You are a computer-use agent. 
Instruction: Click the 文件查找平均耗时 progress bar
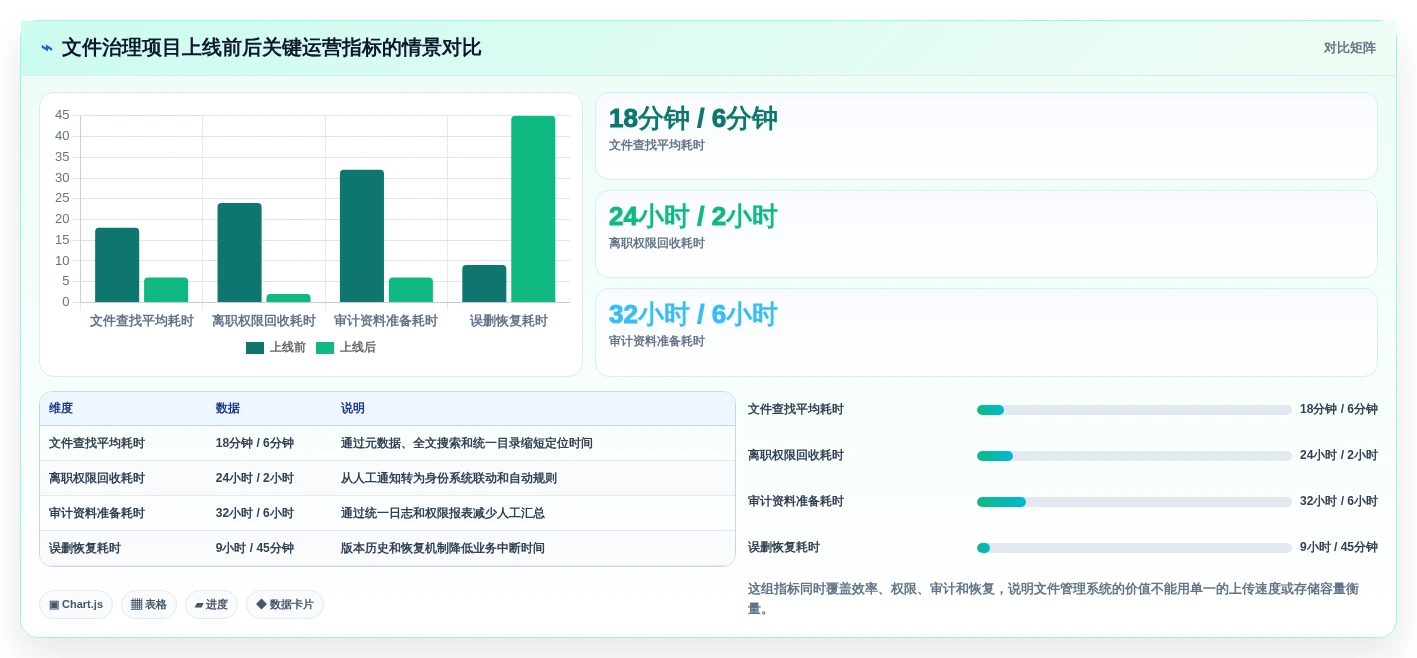1134,410
